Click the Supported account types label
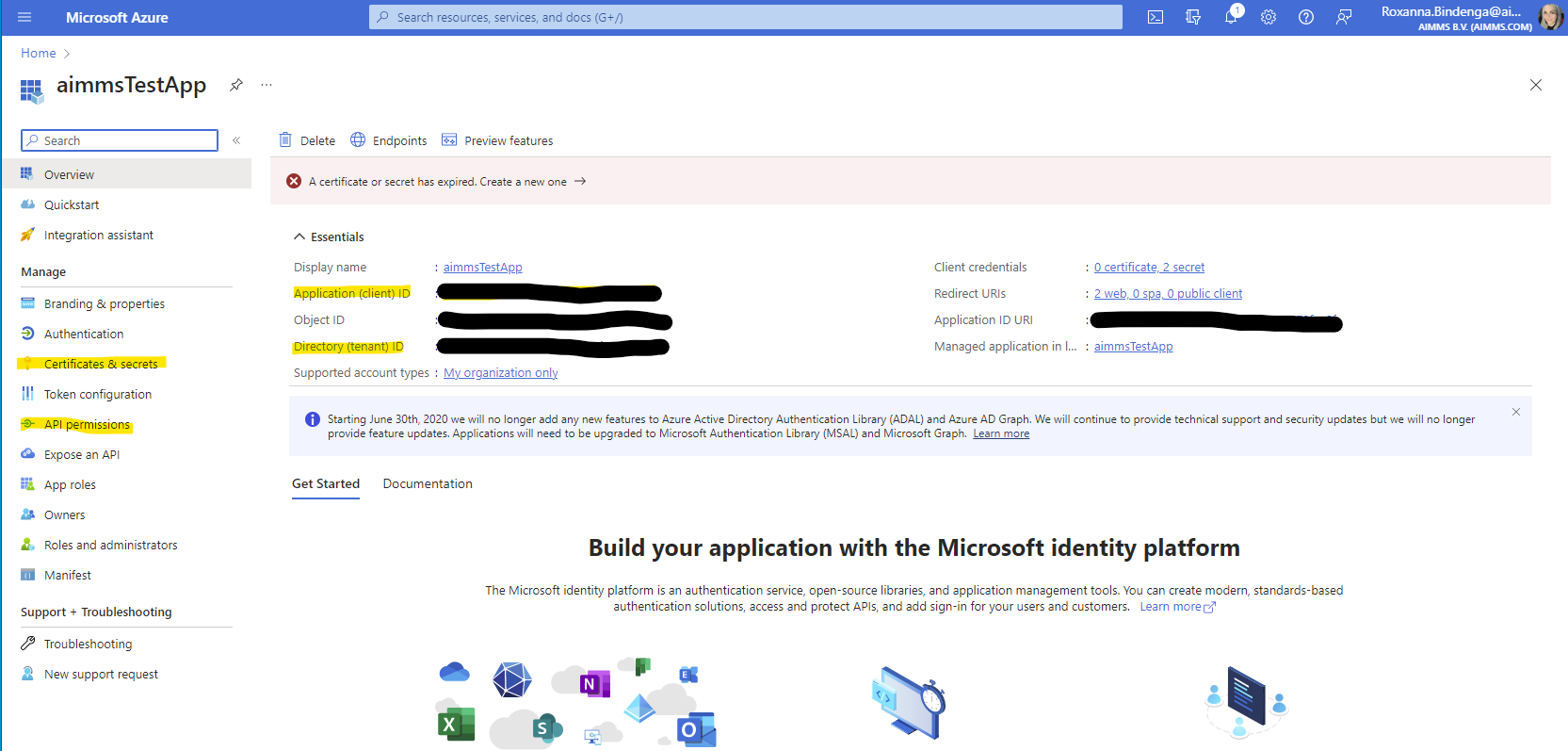This screenshot has width=1568, height=751. click(362, 372)
